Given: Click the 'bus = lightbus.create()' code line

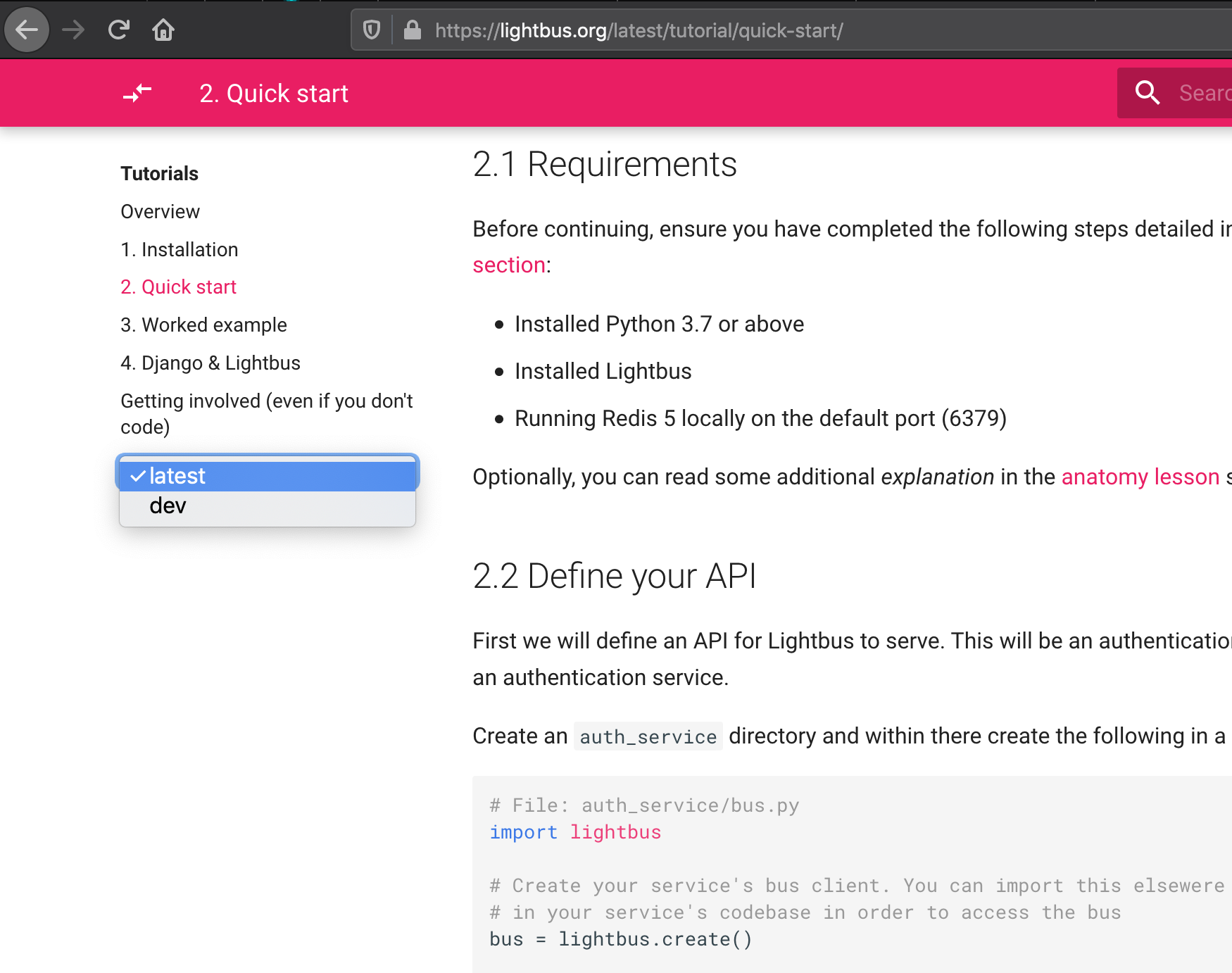Looking at the screenshot, I should (x=621, y=939).
